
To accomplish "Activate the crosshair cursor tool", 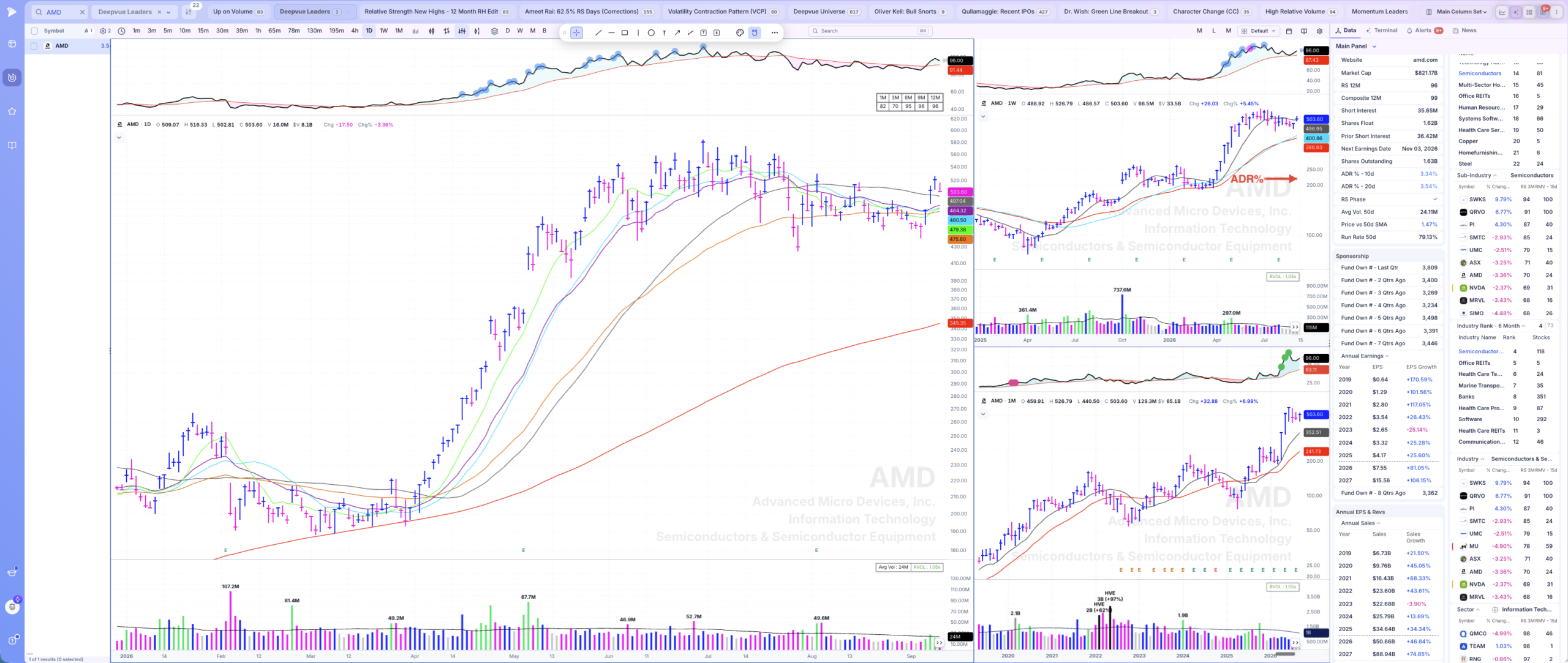I will pyautogui.click(x=576, y=32).
